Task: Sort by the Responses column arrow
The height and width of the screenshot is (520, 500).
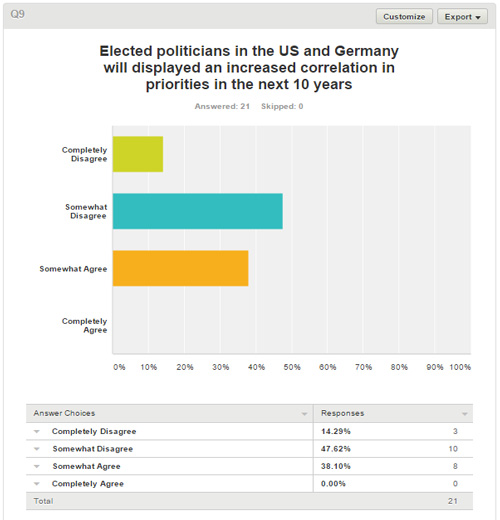Action: 464,414
